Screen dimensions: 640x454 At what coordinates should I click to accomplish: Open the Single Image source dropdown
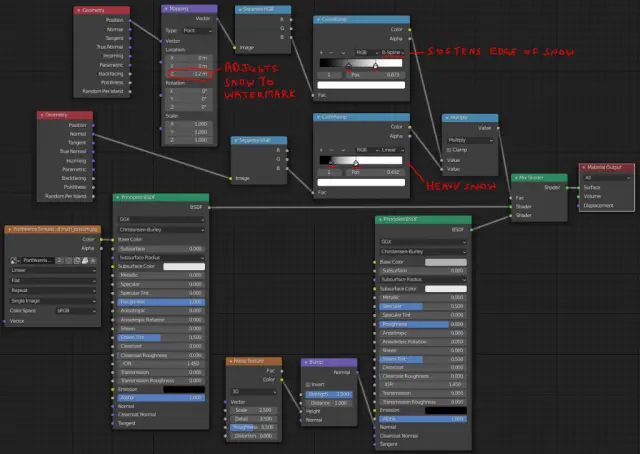click(x=53, y=301)
